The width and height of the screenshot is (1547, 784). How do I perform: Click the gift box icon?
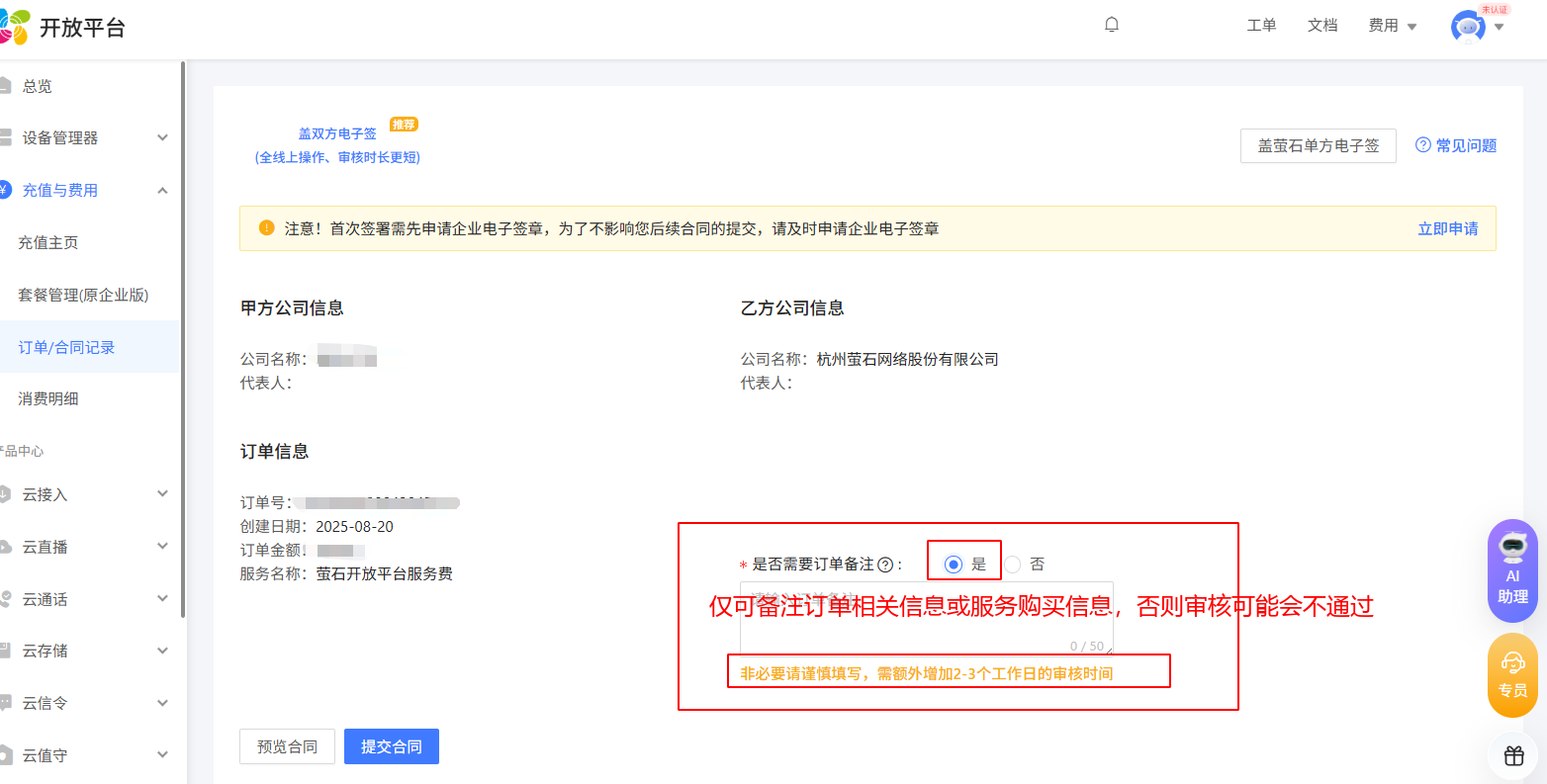tap(1513, 756)
